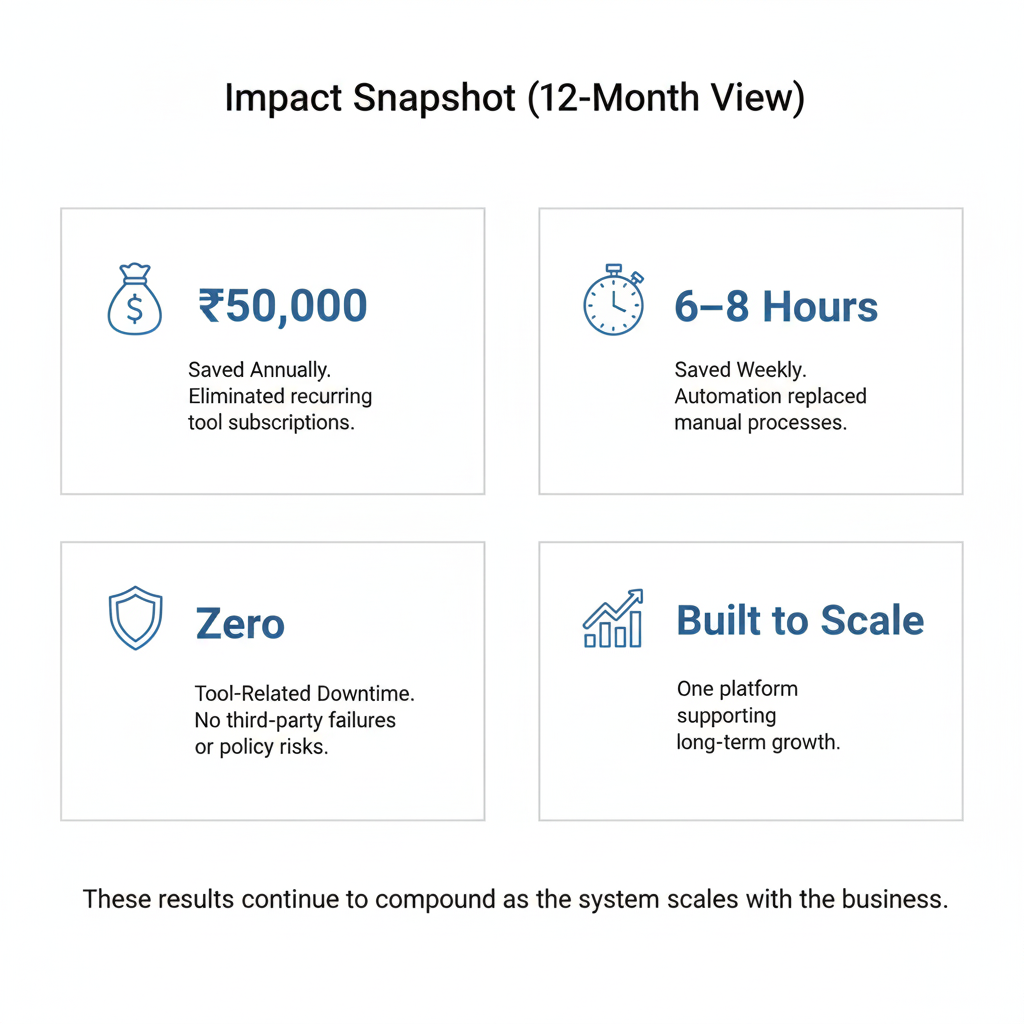The height and width of the screenshot is (1024, 1024).
Task: Select the No third-party failures text
Action: click(x=295, y=720)
